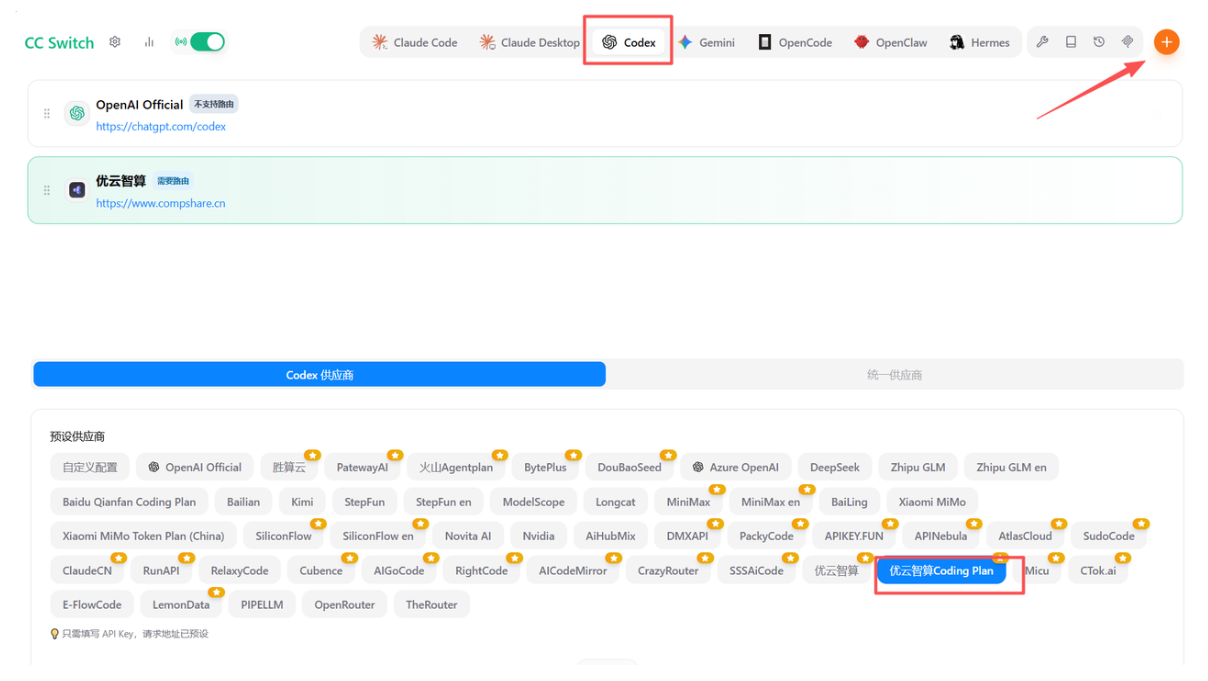This screenshot has width=1208, height=681.
Task: Open the book icon in top toolbar
Action: [x=1071, y=42]
